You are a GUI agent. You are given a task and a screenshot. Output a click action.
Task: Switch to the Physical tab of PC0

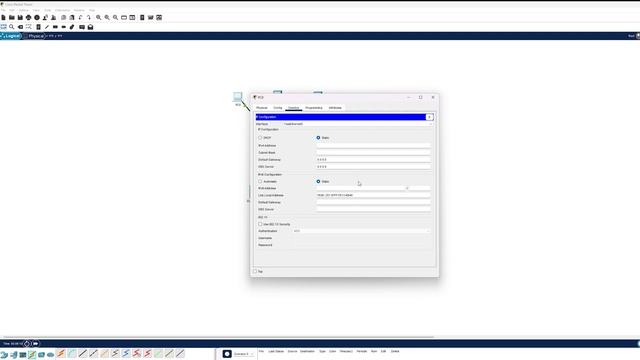262,108
